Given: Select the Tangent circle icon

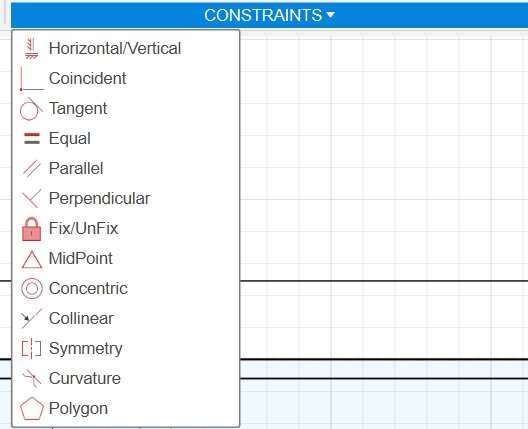Looking at the screenshot, I should 31,109.
